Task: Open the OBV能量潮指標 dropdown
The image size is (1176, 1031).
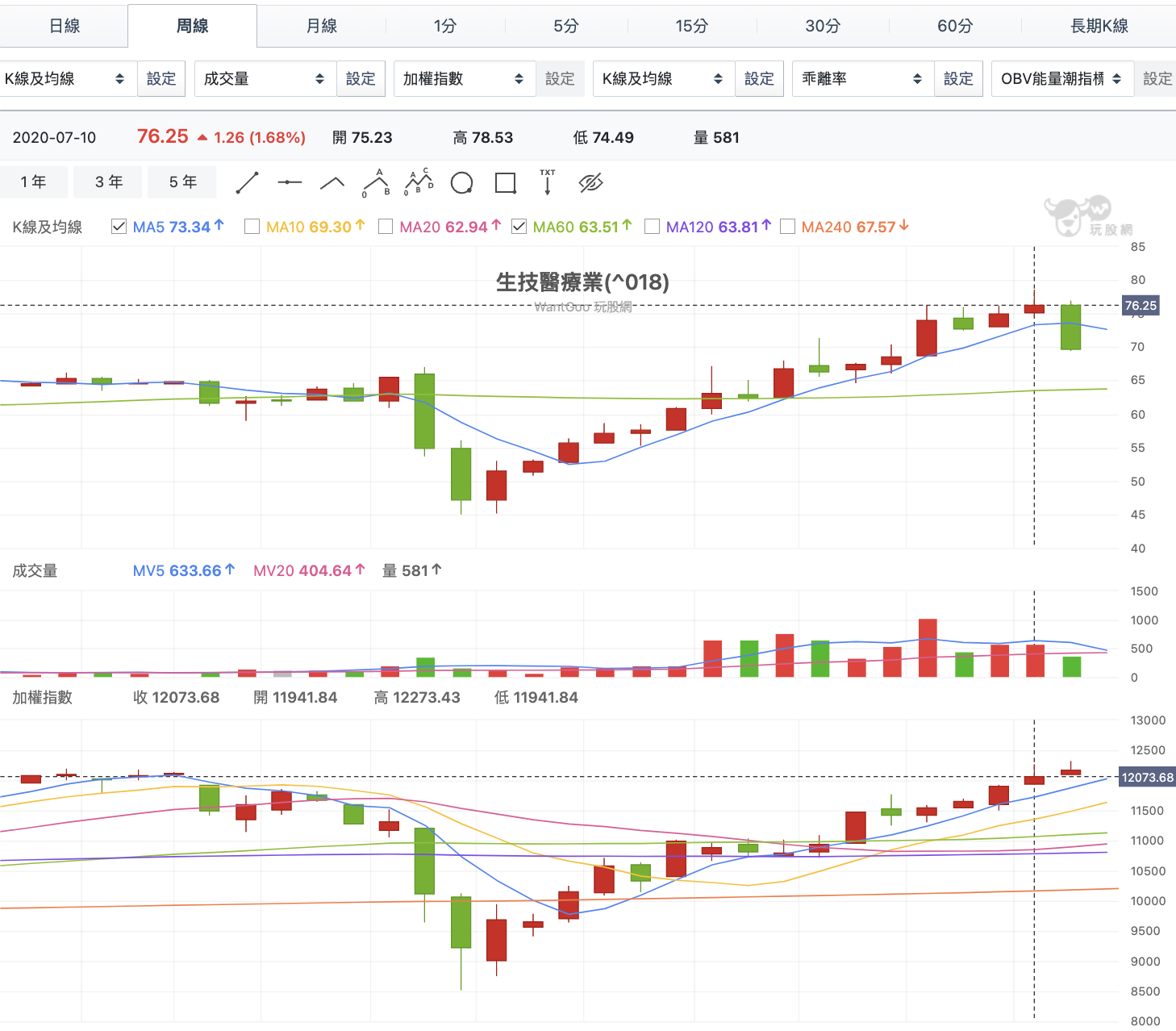Action: [x=1061, y=78]
